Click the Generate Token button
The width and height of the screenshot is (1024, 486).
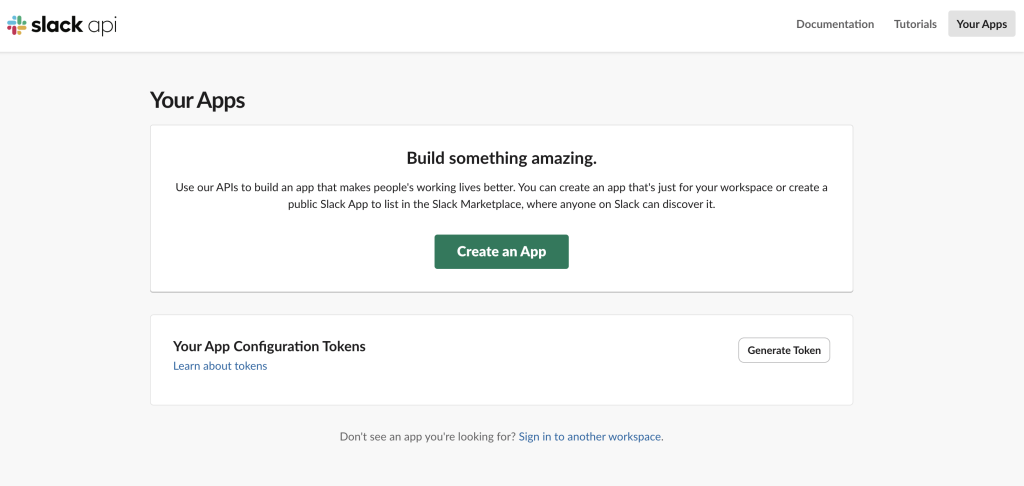coord(783,350)
